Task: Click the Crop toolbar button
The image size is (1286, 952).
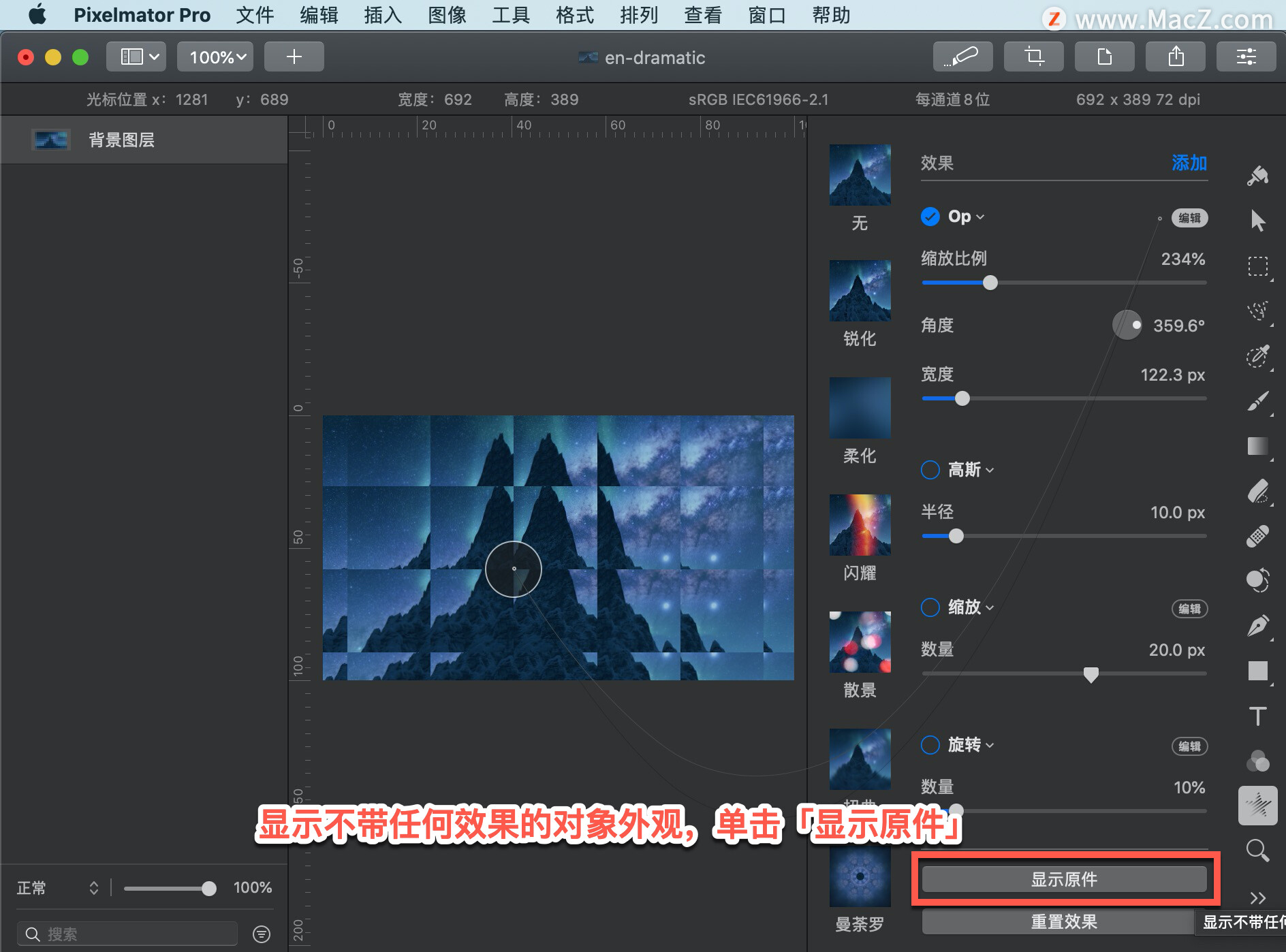Action: tap(1034, 57)
